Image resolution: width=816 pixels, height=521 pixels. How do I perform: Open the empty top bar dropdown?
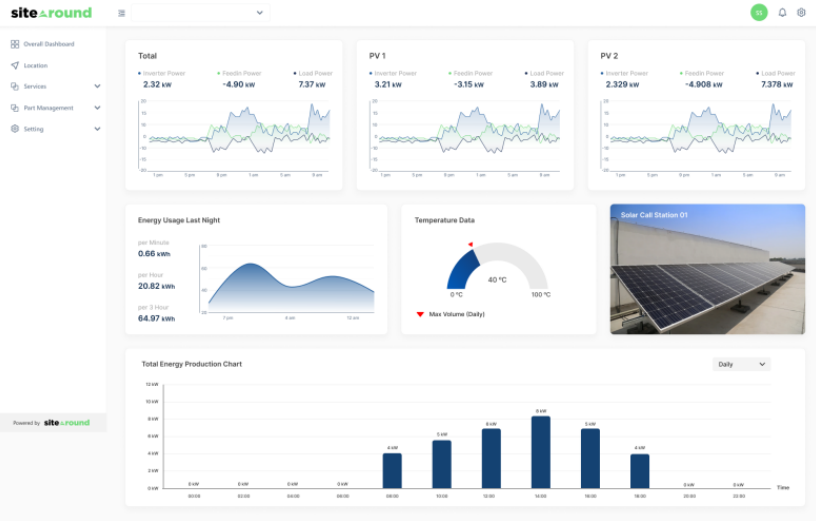coord(200,13)
